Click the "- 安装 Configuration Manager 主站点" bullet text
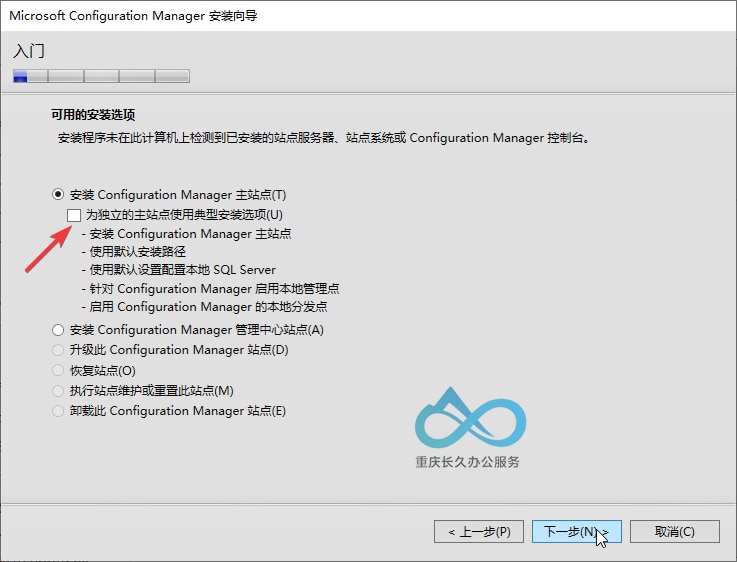 [x=186, y=234]
